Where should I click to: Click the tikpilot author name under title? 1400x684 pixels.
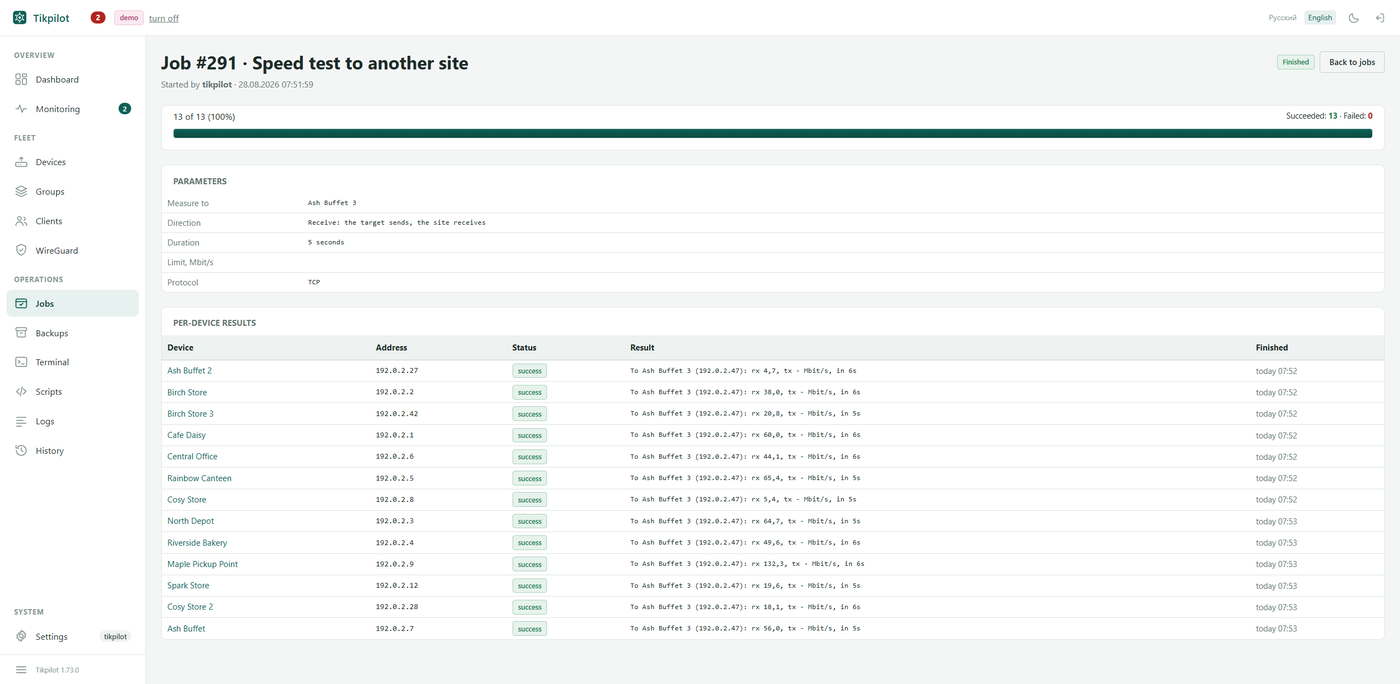coord(218,85)
